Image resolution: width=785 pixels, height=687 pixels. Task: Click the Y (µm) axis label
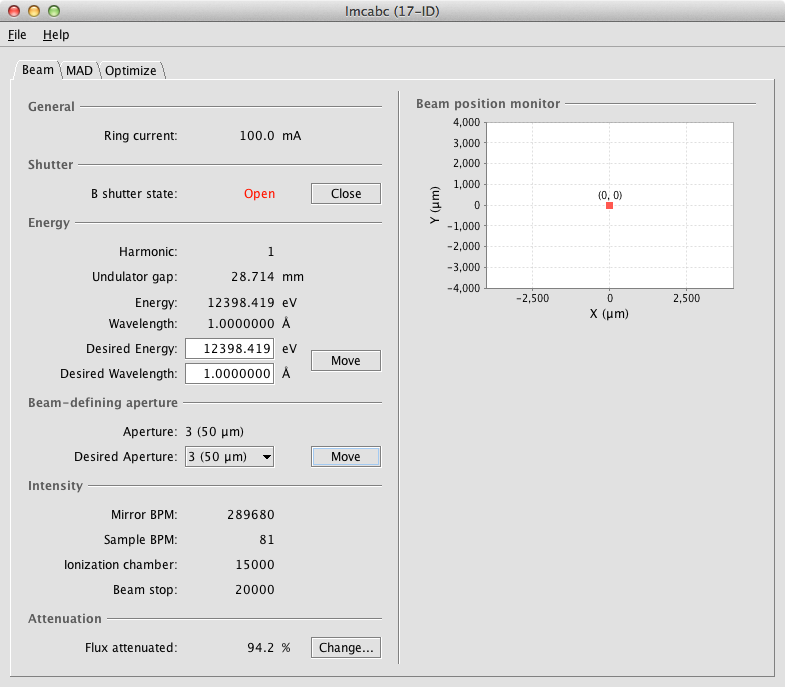point(435,205)
